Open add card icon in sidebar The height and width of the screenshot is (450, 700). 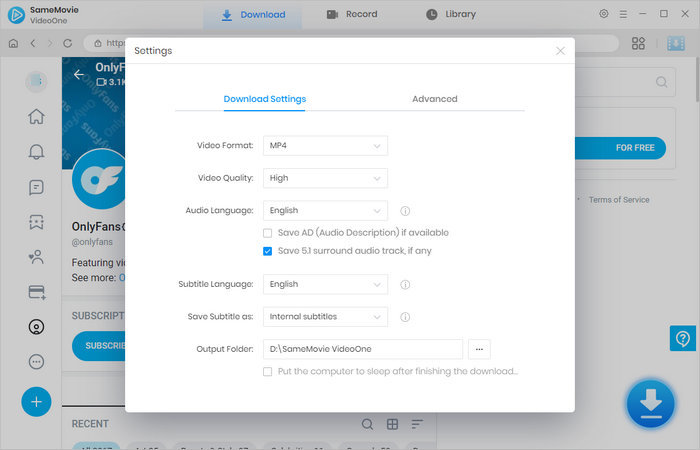tap(37, 292)
